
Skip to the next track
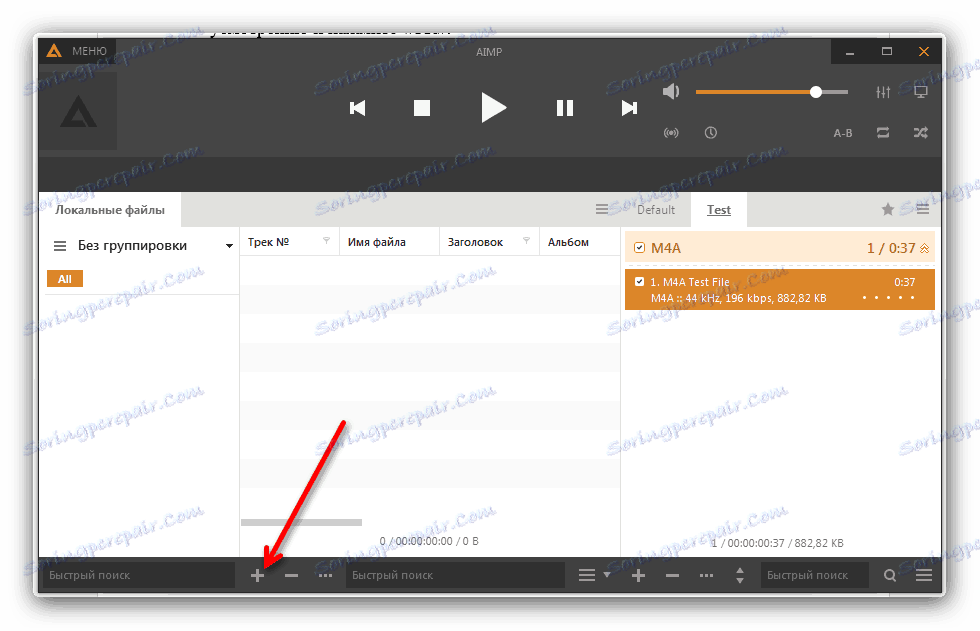pos(629,108)
